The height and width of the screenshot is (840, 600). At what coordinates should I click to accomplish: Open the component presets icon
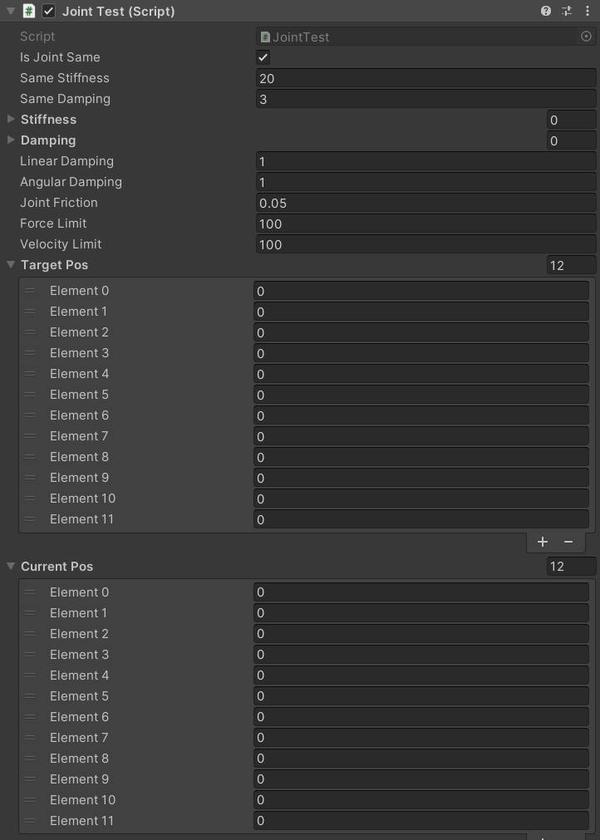[x=567, y=11]
